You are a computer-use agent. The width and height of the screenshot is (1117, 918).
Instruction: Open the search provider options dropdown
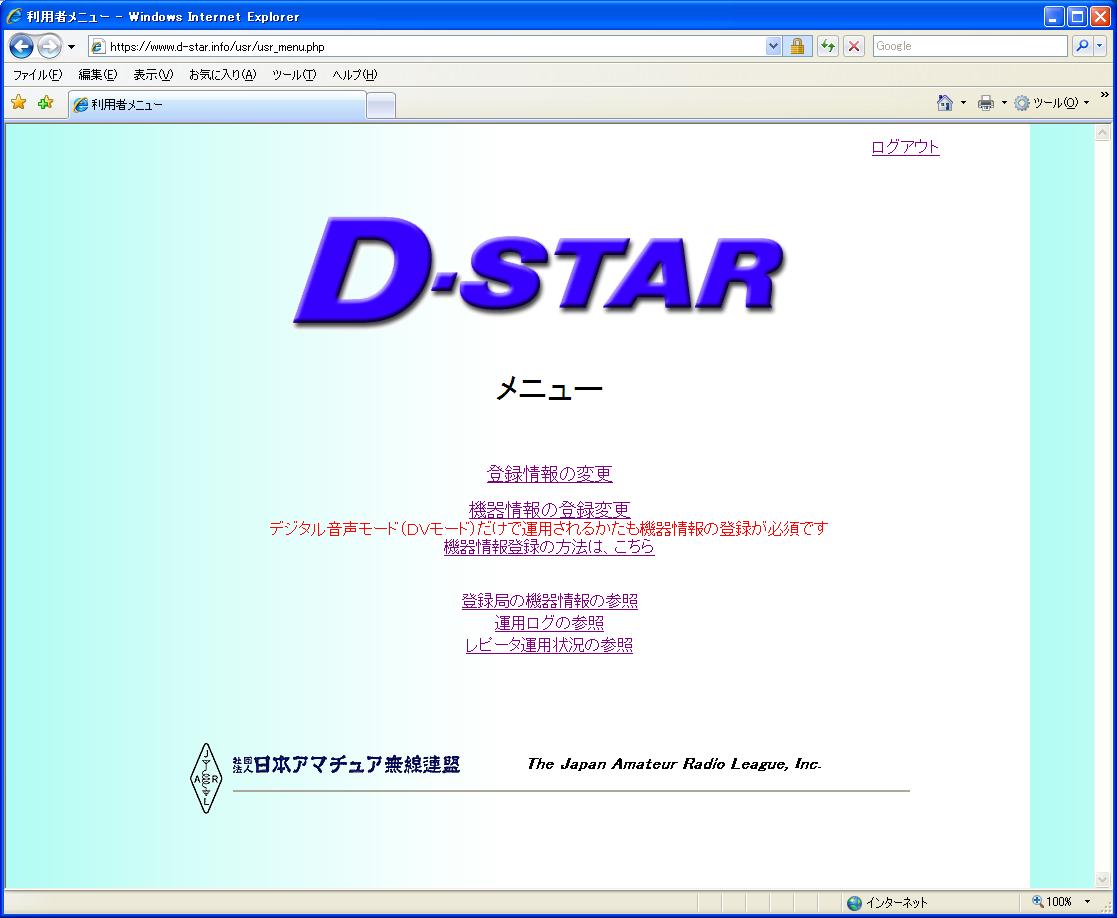pyautogui.click(x=1100, y=46)
